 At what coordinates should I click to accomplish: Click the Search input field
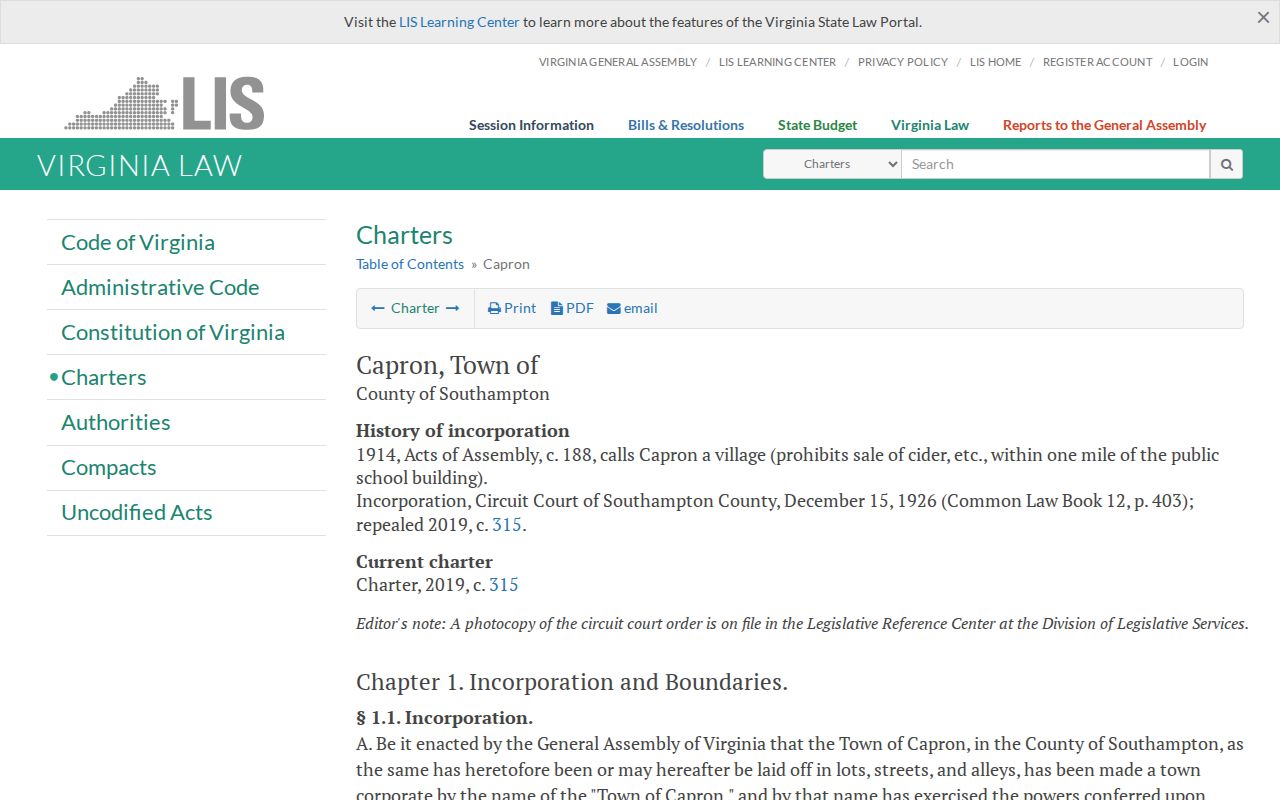1056,164
